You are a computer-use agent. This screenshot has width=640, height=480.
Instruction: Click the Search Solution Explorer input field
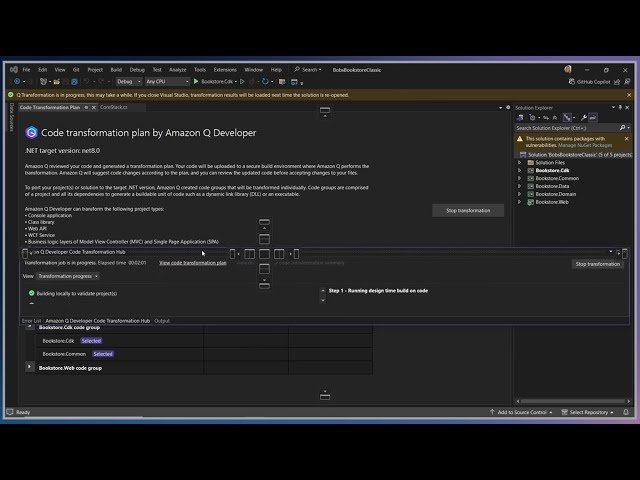pyautogui.click(x=560, y=128)
